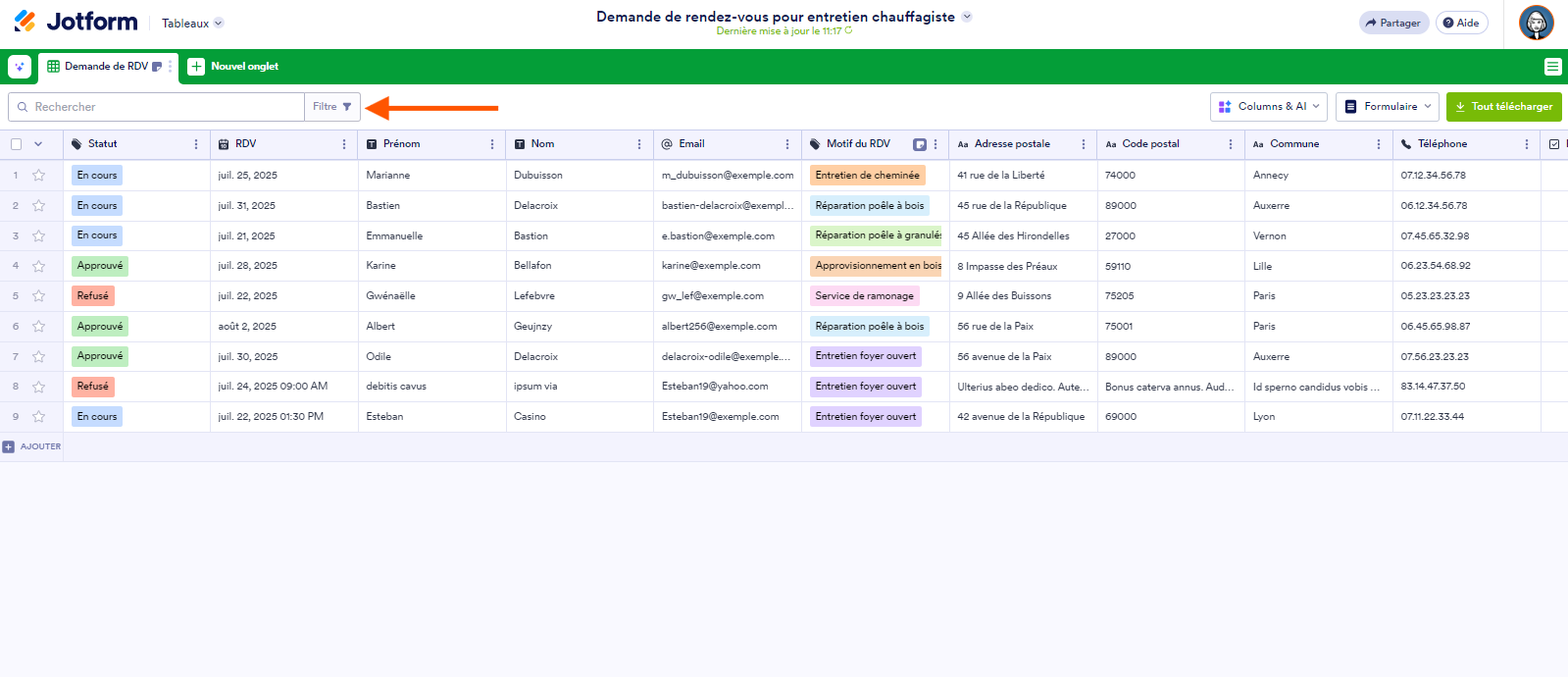
Task: Star the Emmanuelle Bastion row
Action: coord(39,235)
